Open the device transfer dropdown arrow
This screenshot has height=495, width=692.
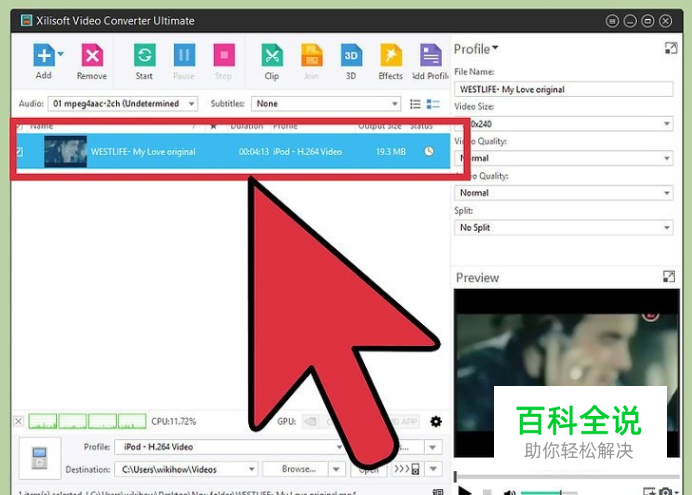click(x=433, y=469)
